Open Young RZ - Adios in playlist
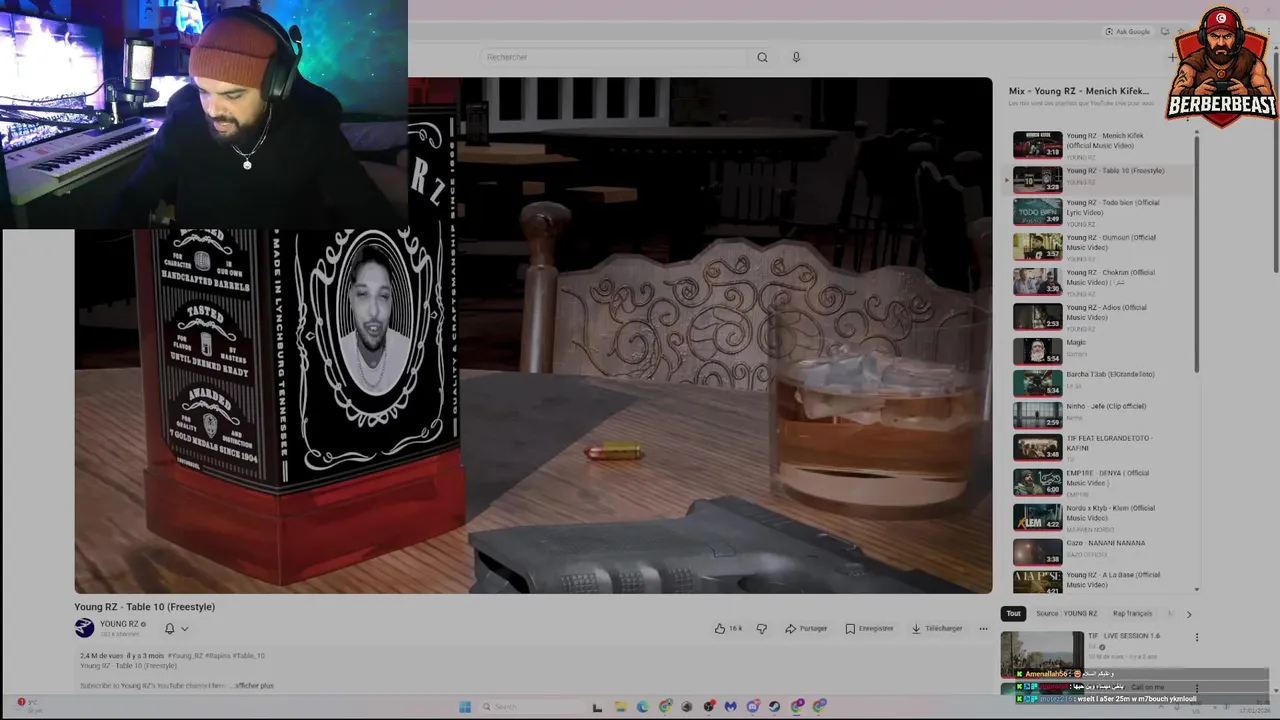 point(1099,317)
